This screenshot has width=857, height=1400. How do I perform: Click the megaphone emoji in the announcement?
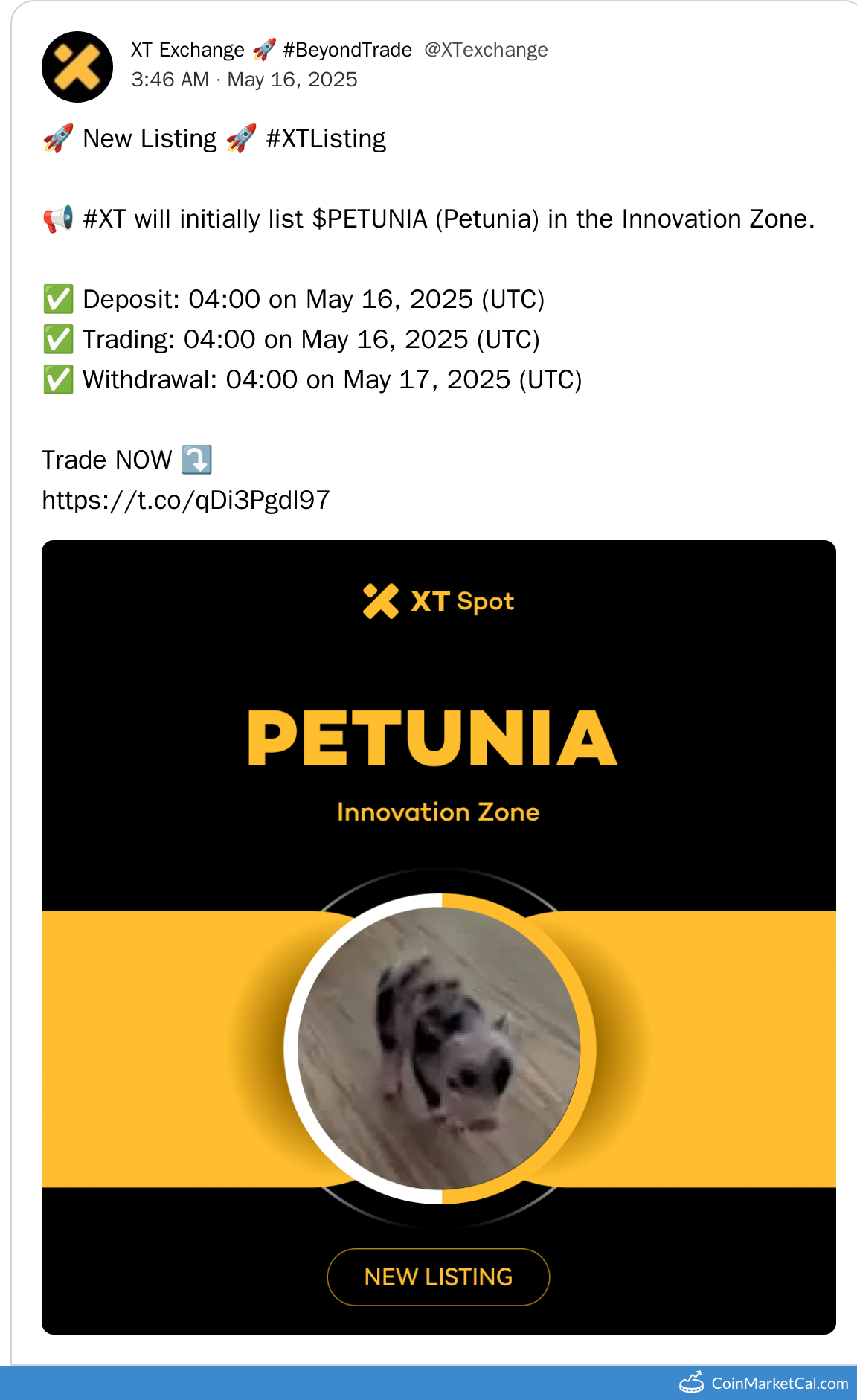pos(58,219)
